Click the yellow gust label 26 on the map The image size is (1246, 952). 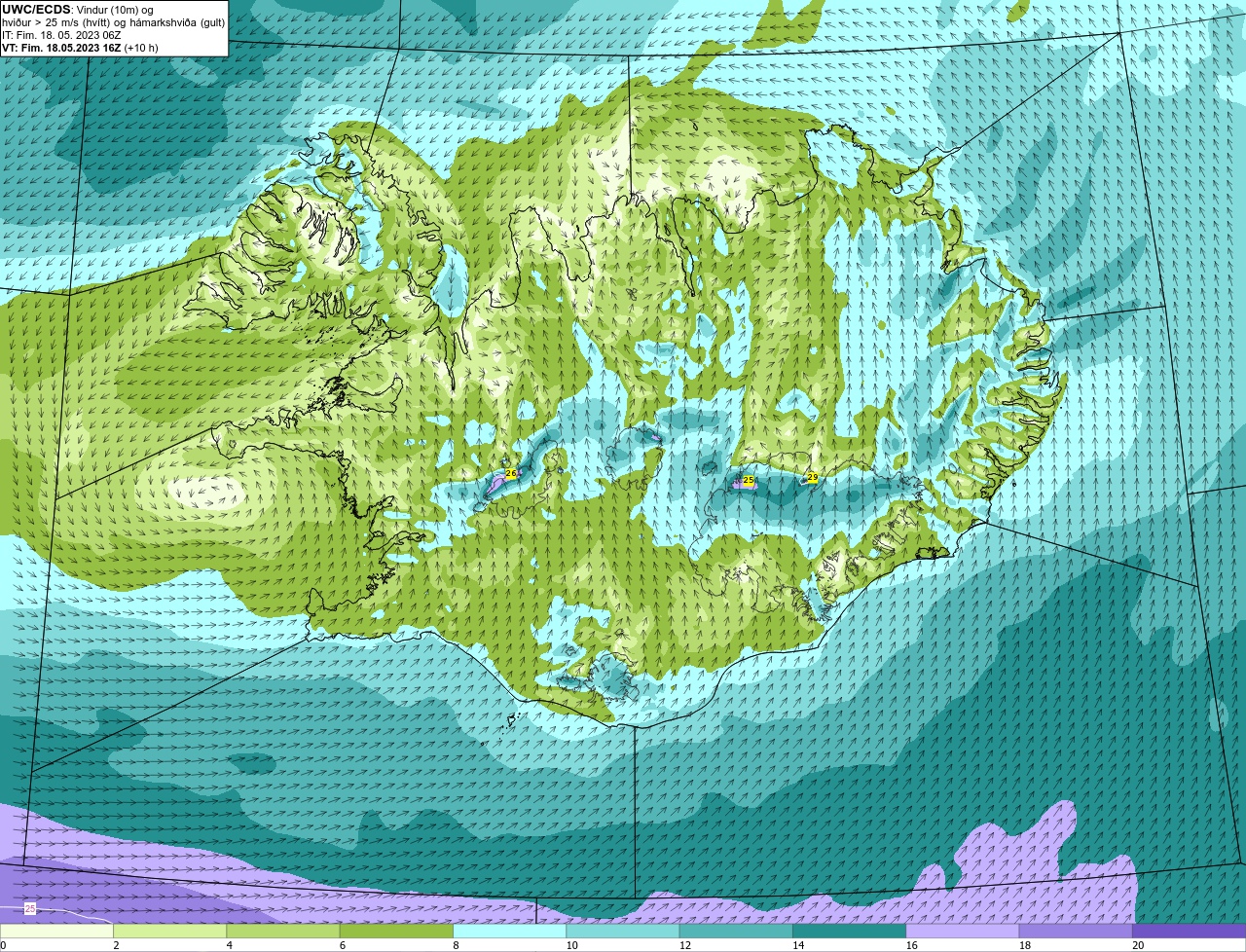pos(511,473)
